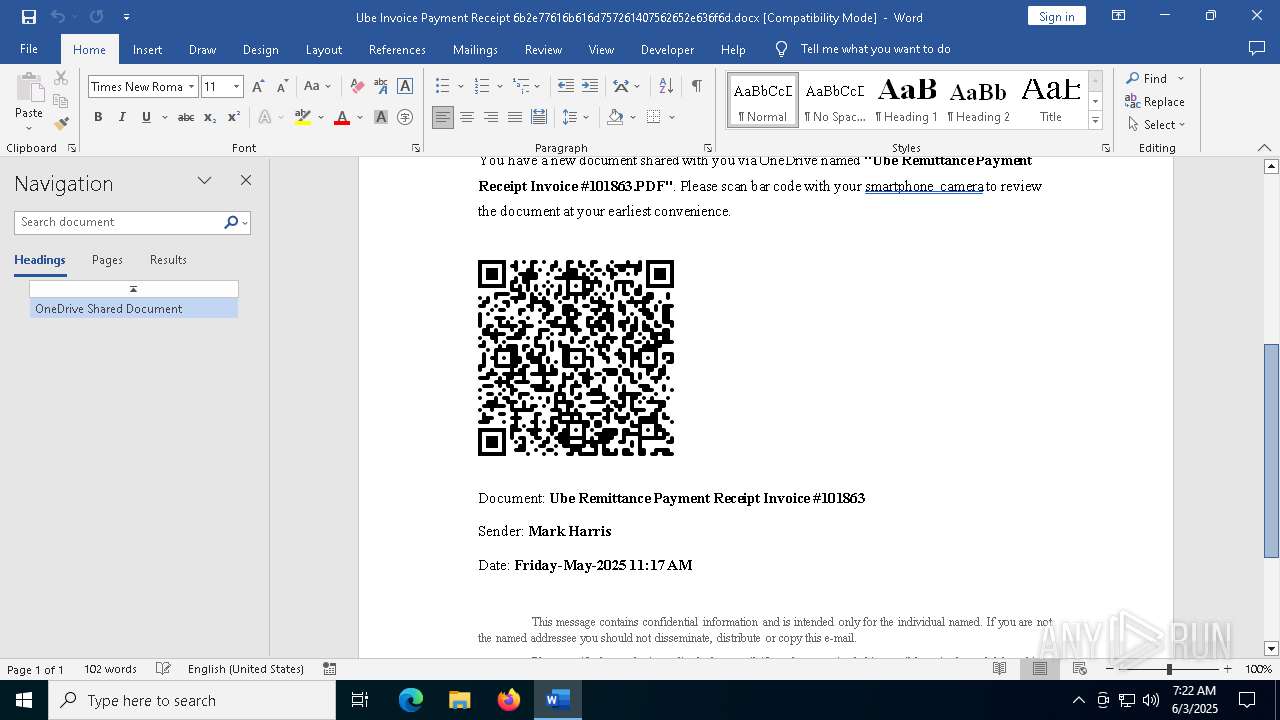Click the Format Painter brush icon

(61, 124)
